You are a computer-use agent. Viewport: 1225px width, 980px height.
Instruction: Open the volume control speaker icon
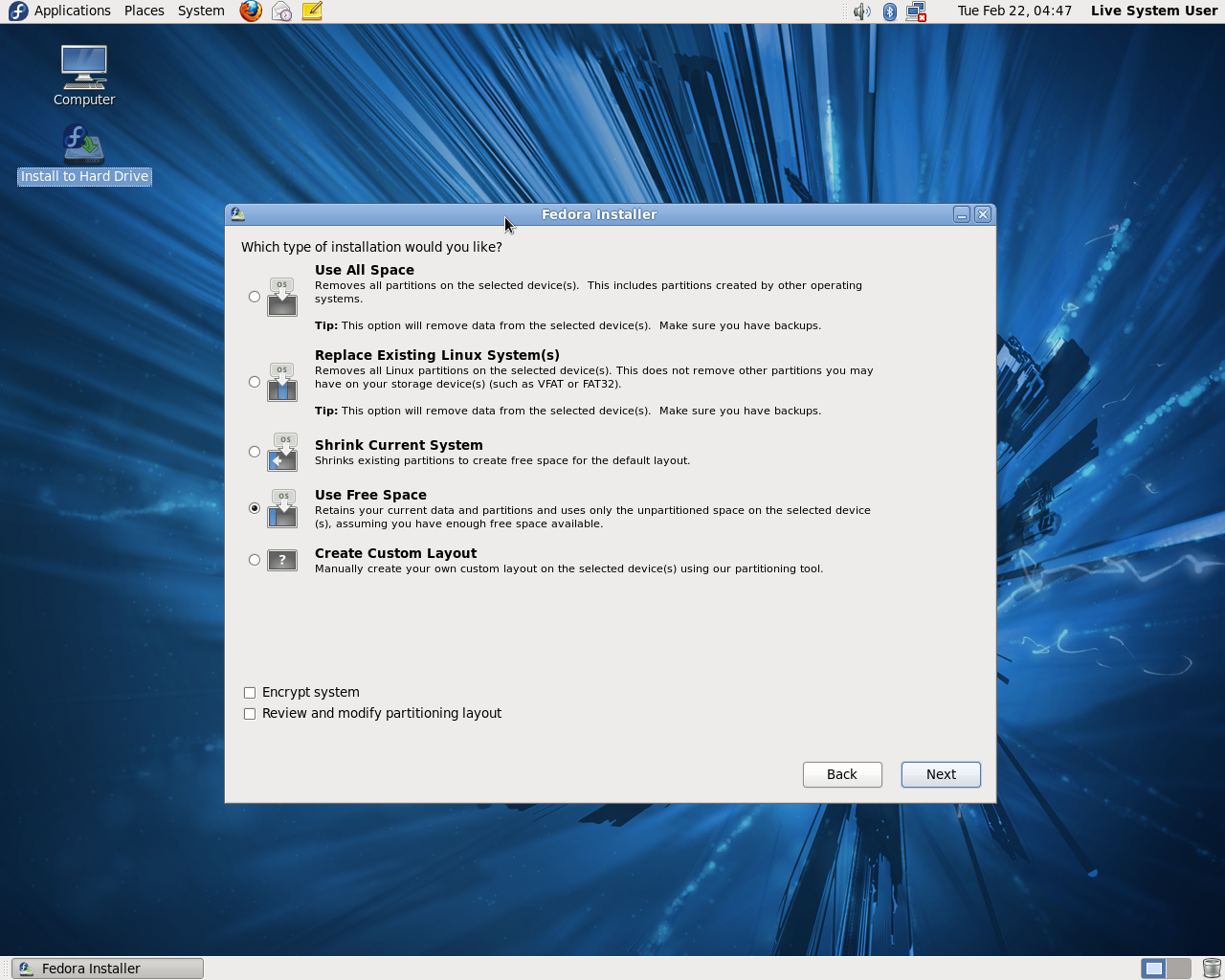pos(861,11)
